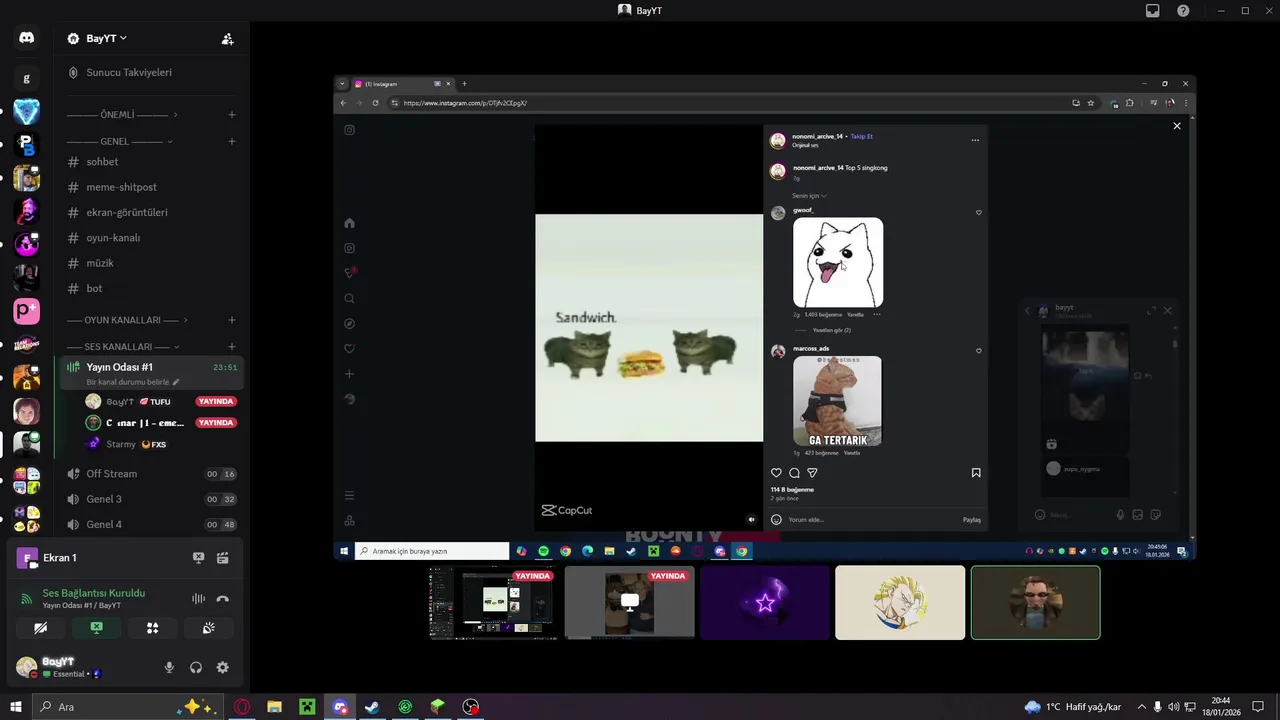Expand the OYUN KANALLARI category
This screenshot has width=1280, height=720.
[129, 320]
